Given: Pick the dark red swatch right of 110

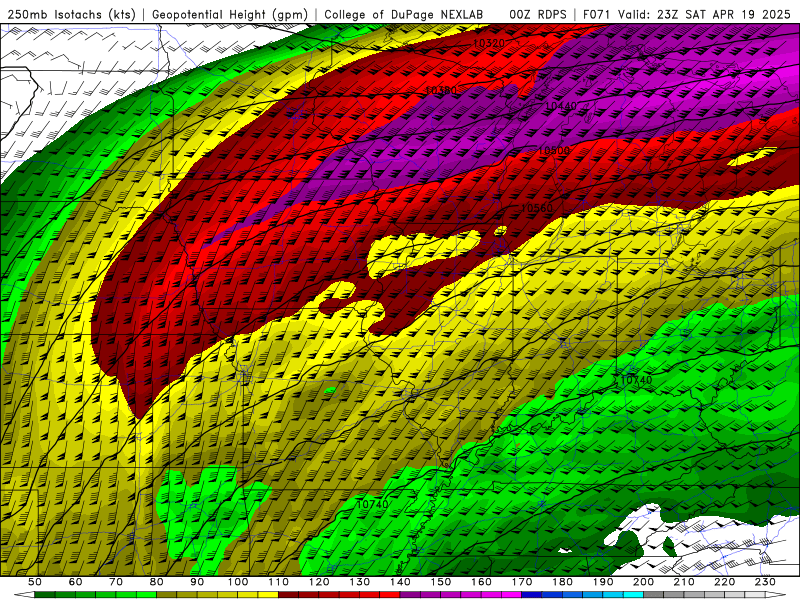Looking at the screenshot, I should click(289, 595).
